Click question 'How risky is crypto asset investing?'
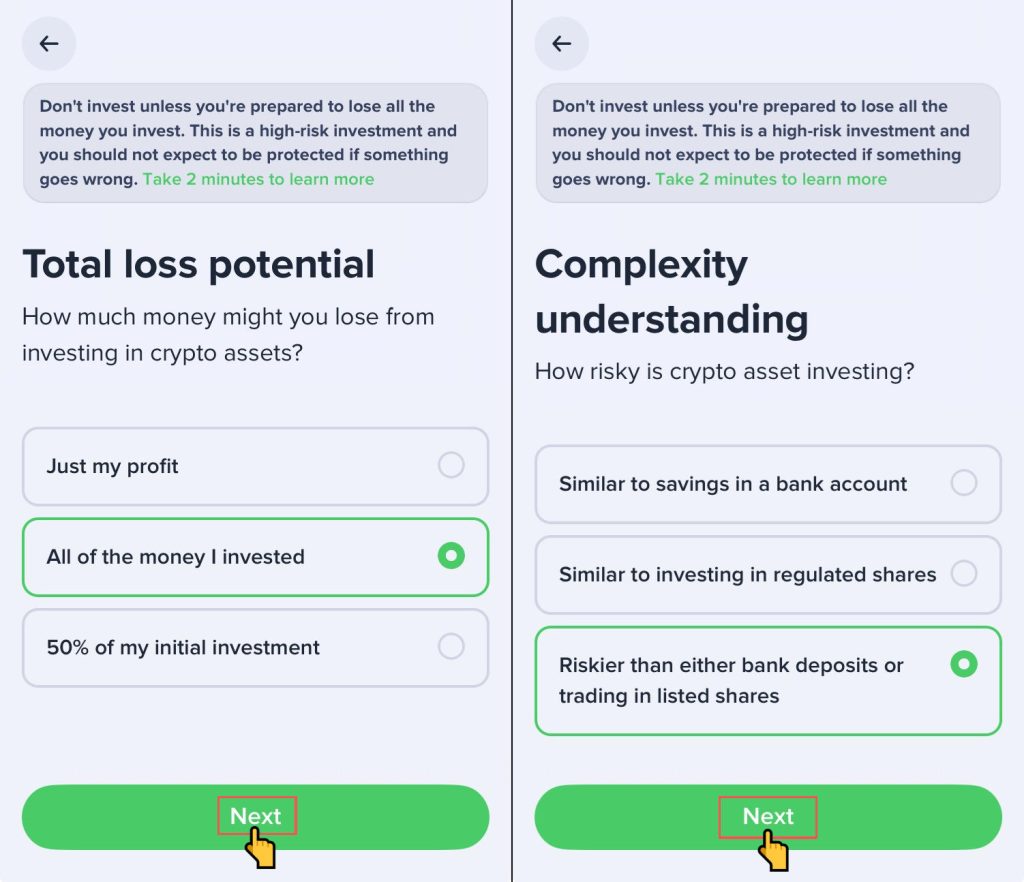The width and height of the screenshot is (1024, 882). coord(724,372)
